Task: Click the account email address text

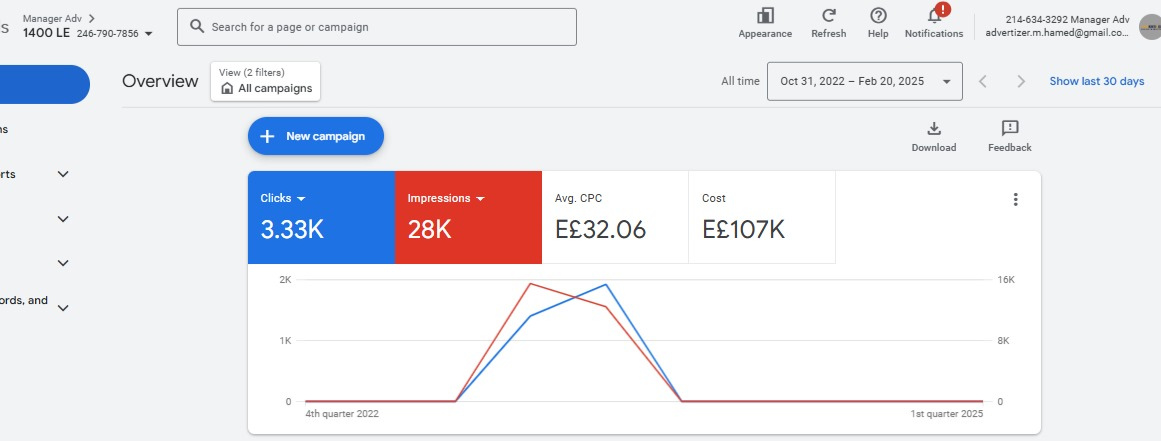Action: pos(1057,33)
